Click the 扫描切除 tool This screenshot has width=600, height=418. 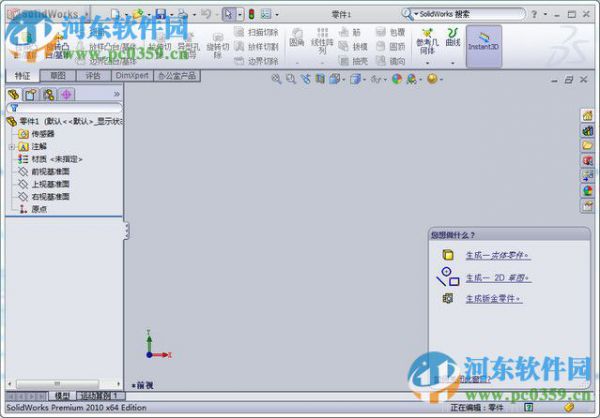pyautogui.click(x=256, y=32)
